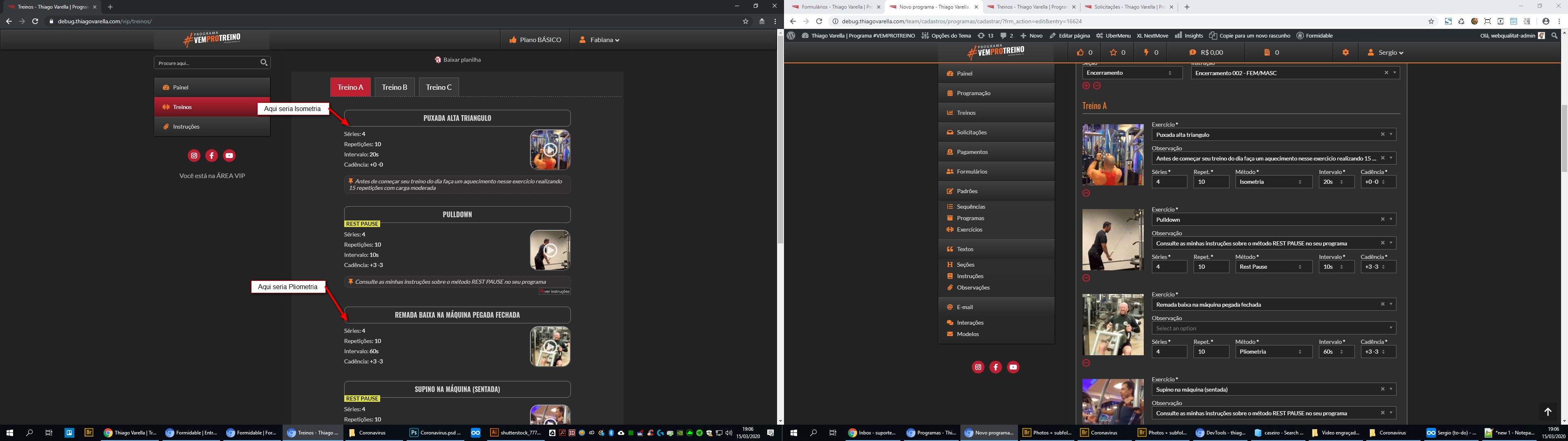Clear the Pulldown exercise selection with X
This screenshot has height=441, width=1568.
pos(1382,219)
